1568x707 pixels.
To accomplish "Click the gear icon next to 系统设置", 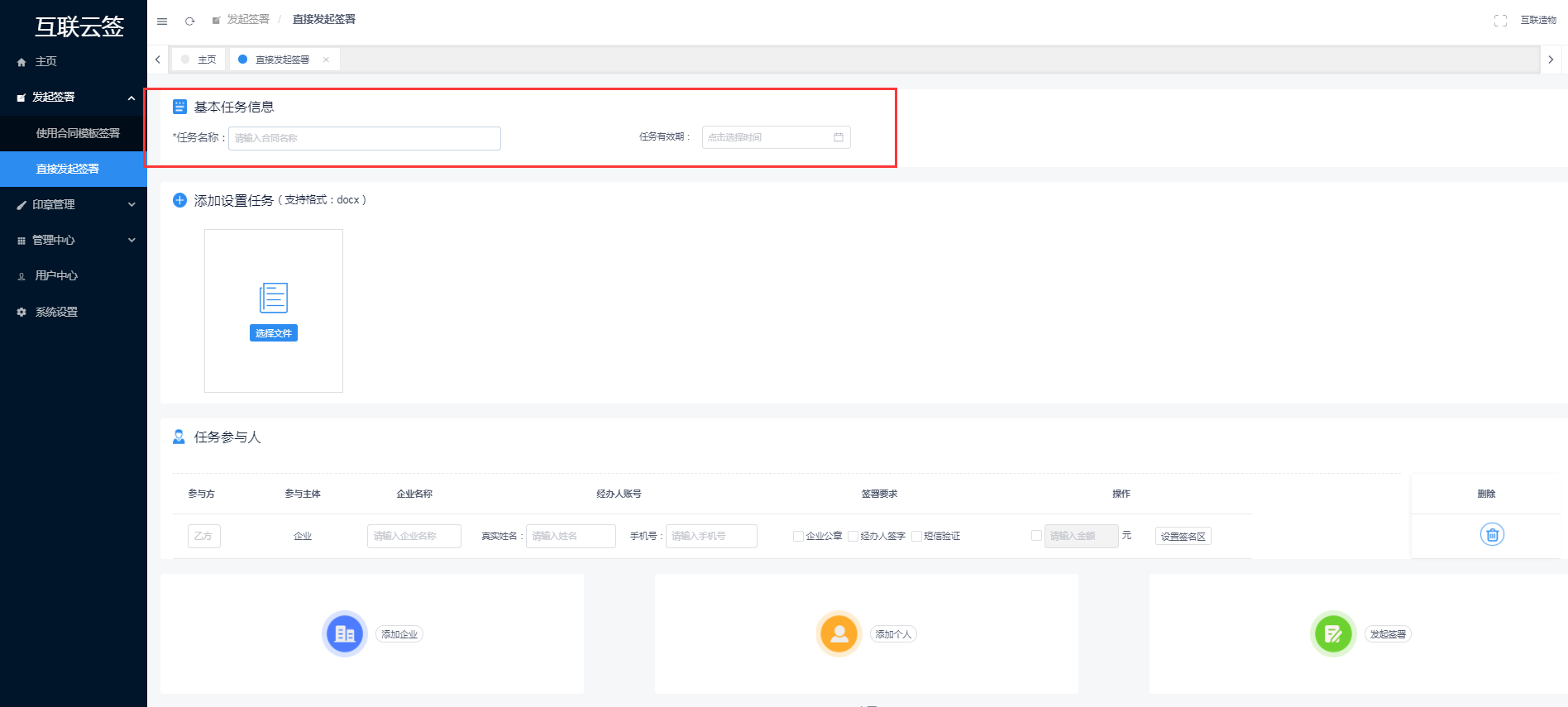I will 22,312.
